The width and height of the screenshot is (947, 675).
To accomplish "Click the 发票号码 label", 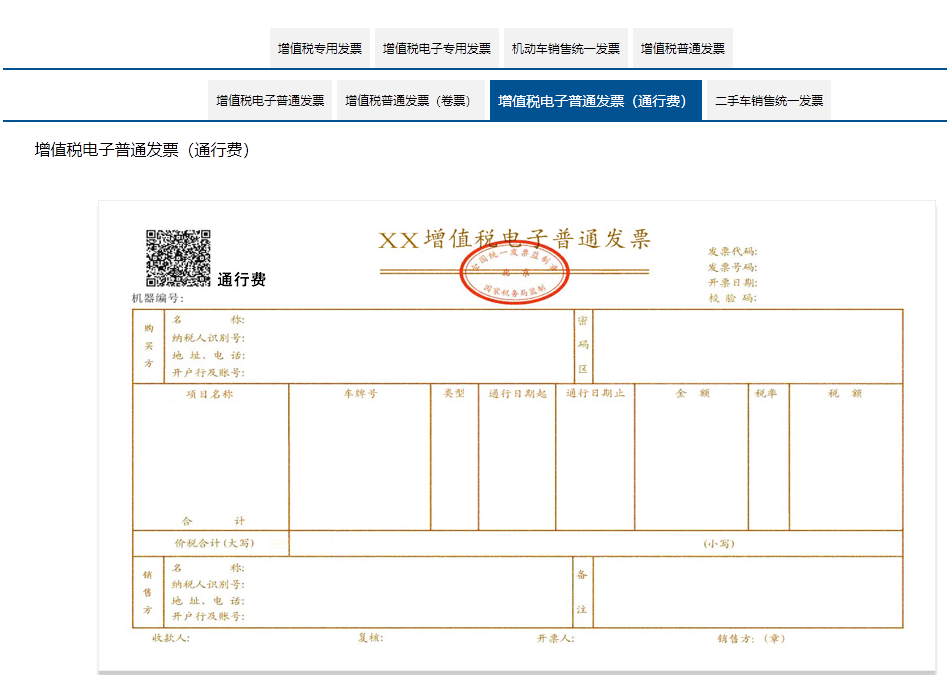I will pos(733,267).
